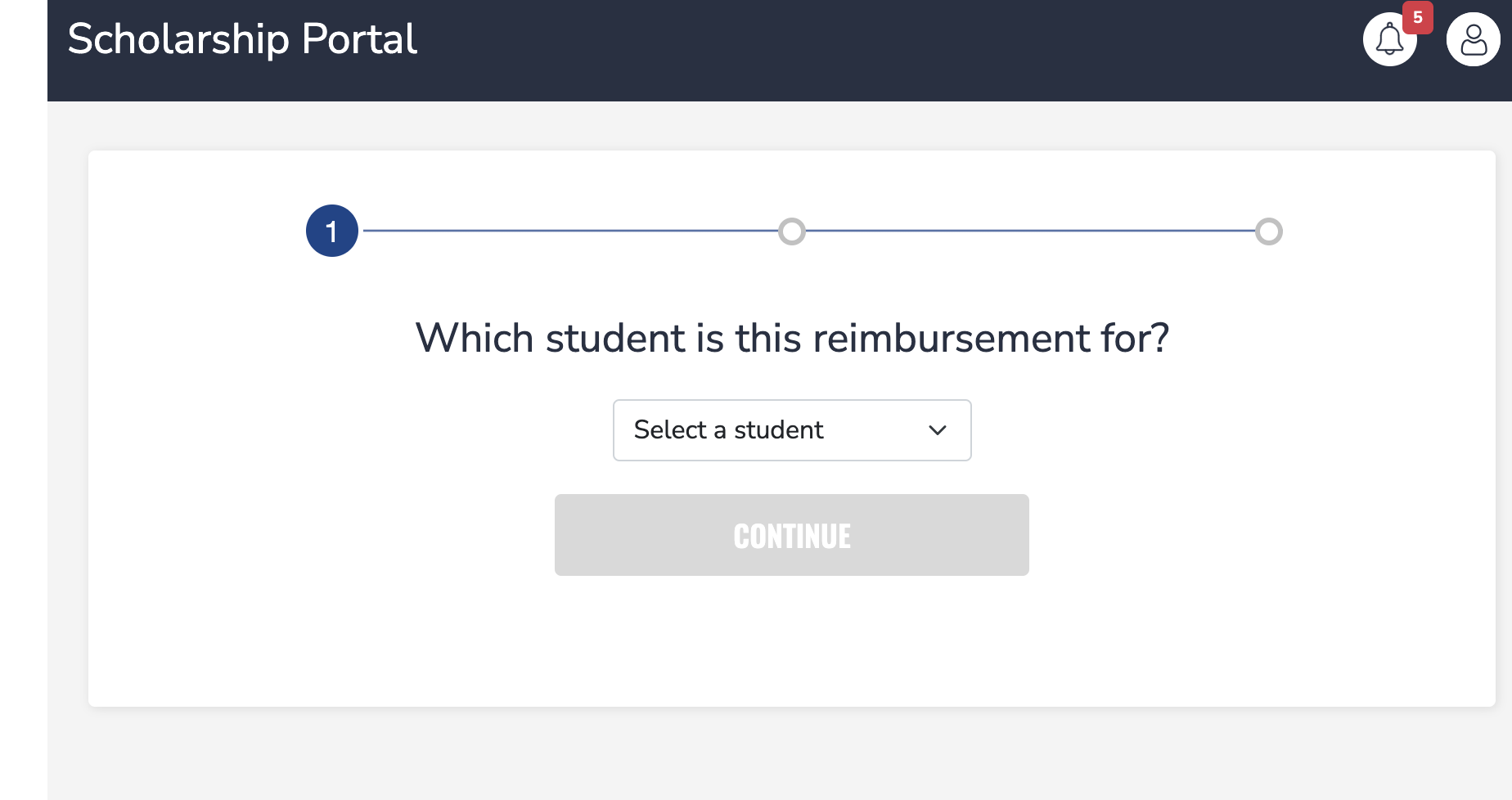Click the 'Select a student' placeholder text
This screenshot has height=800, width=1512.
click(728, 430)
